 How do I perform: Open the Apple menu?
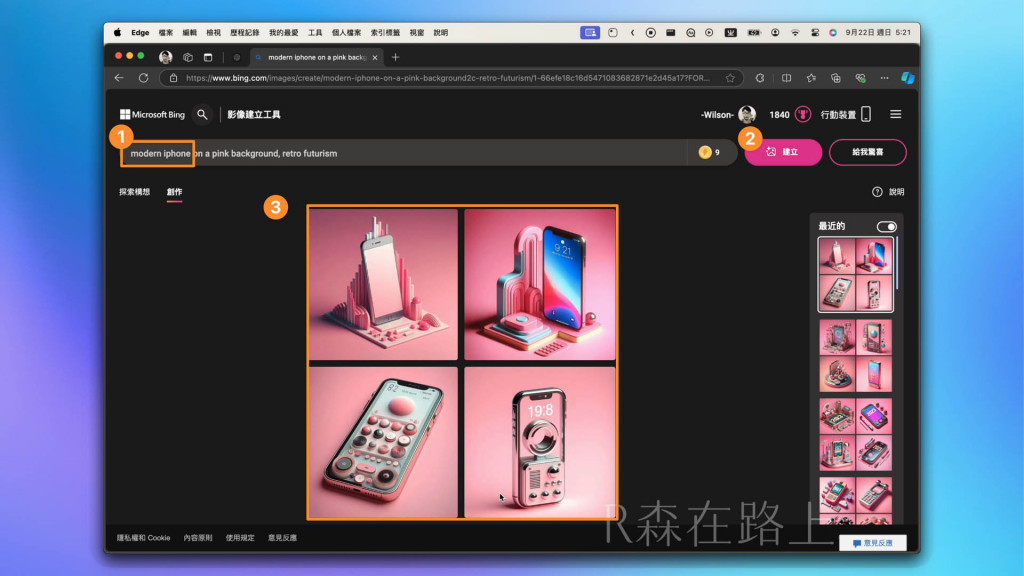118,32
